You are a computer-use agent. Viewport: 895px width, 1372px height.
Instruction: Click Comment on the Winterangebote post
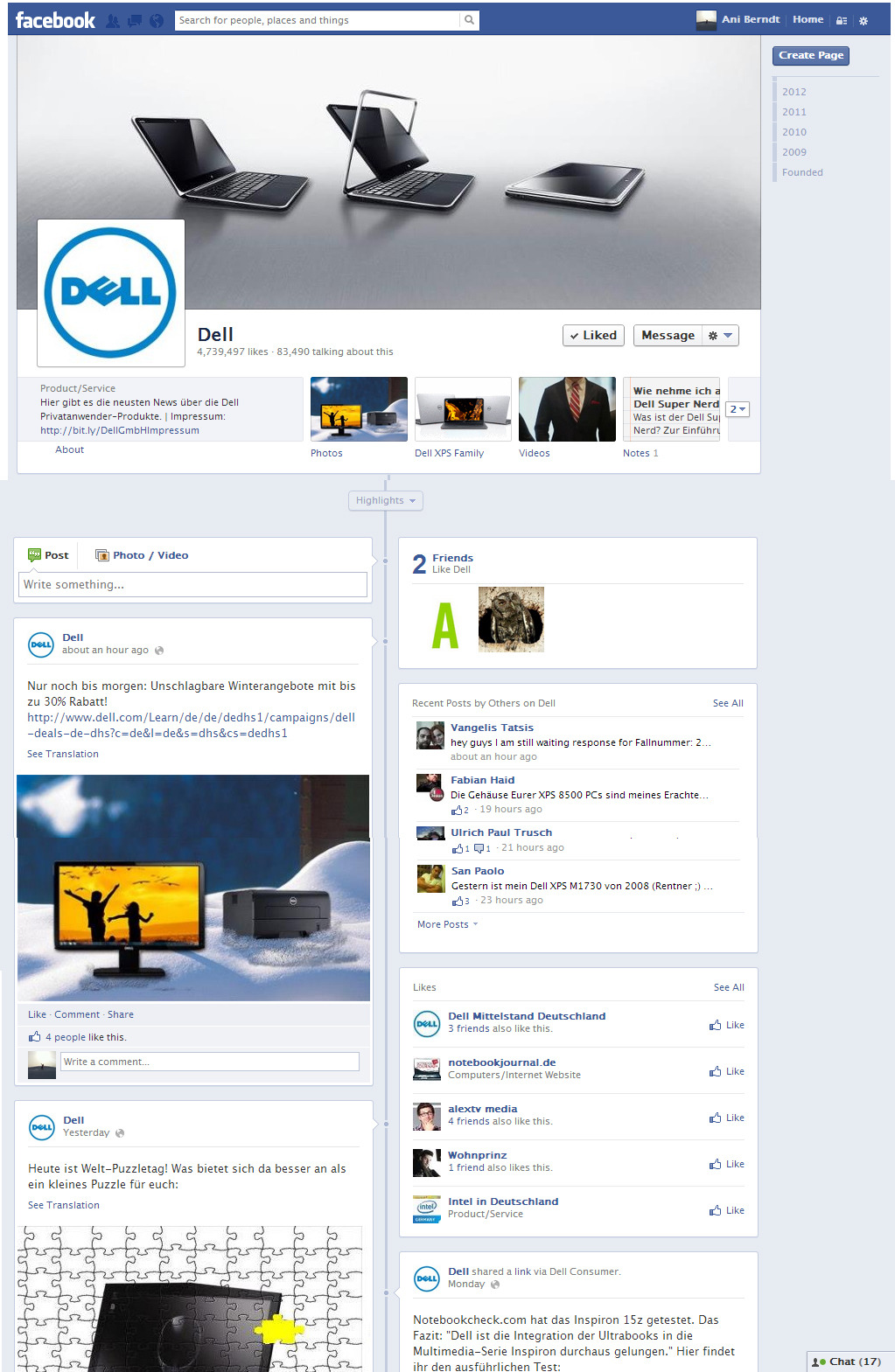(77, 1014)
